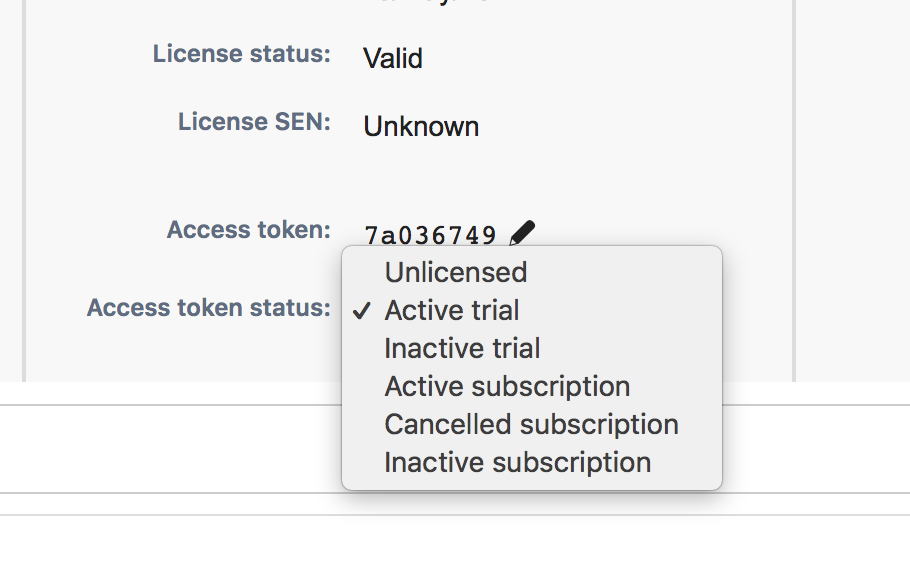The height and width of the screenshot is (578, 910).
Task: Click the License status value Valid
Action: click(393, 58)
